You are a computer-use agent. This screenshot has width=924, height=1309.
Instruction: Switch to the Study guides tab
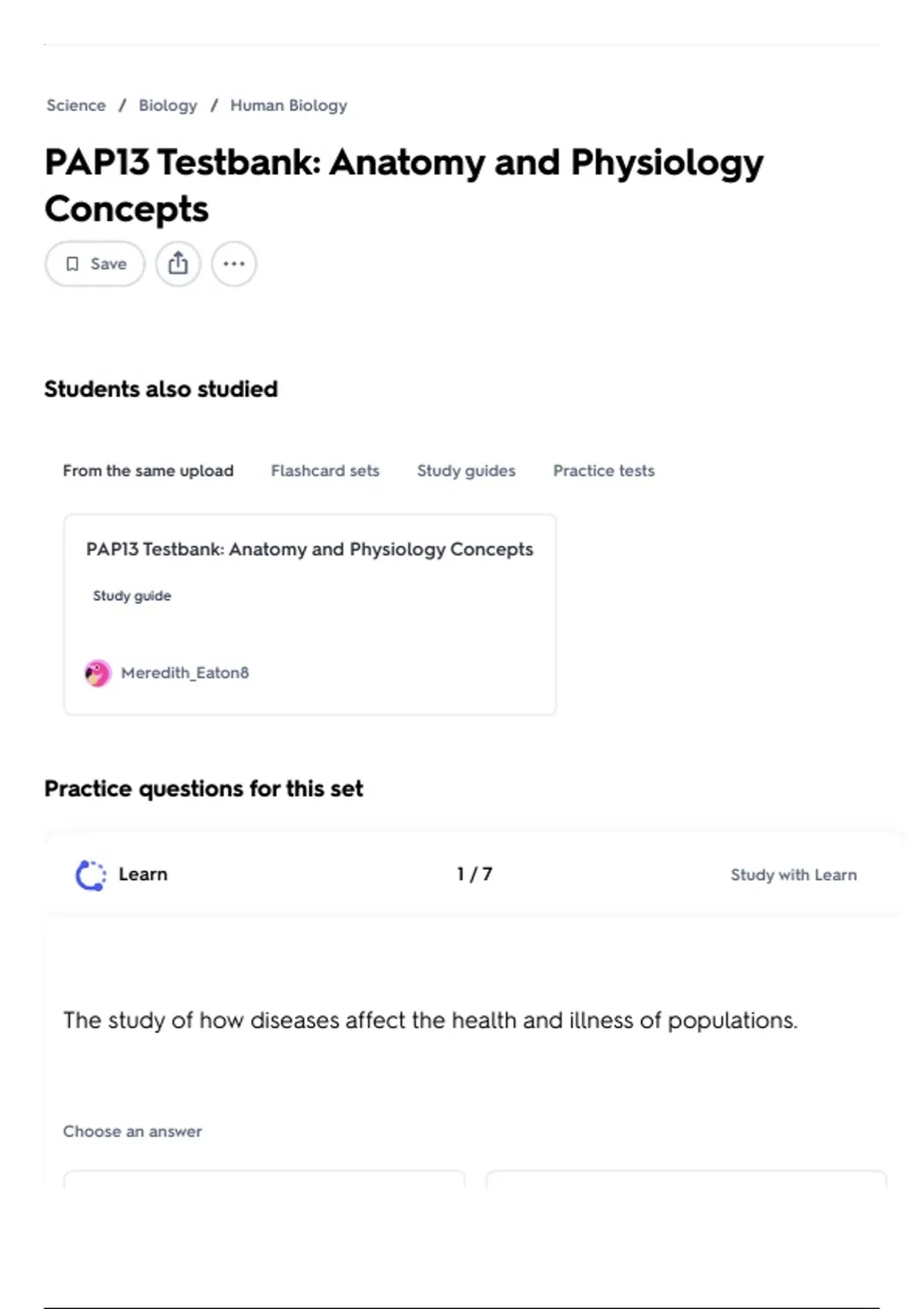(x=467, y=470)
